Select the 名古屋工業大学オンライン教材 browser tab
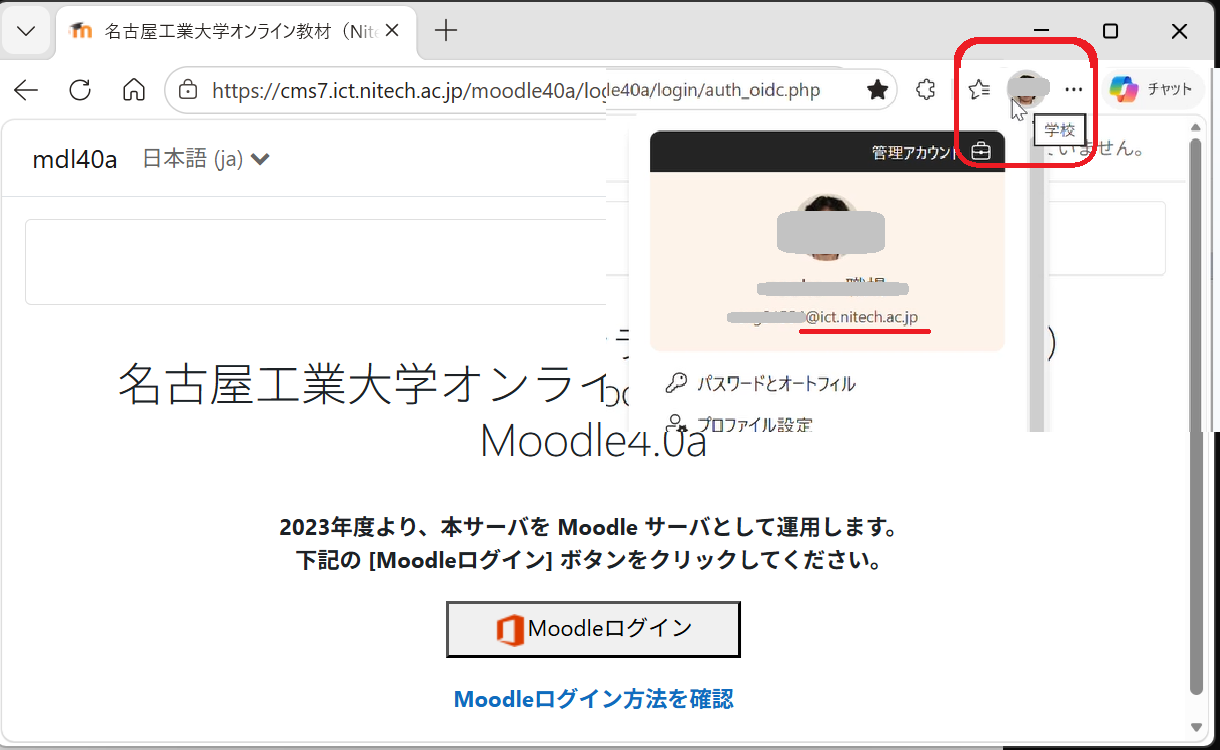Viewport: 1220px width, 750px height. [x=235, y=31]
